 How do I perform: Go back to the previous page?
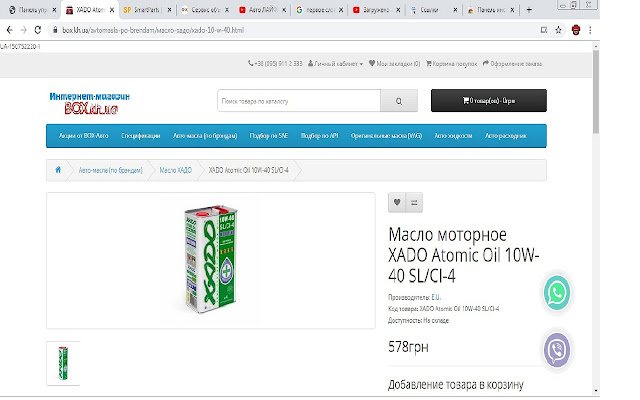(10, 30)
